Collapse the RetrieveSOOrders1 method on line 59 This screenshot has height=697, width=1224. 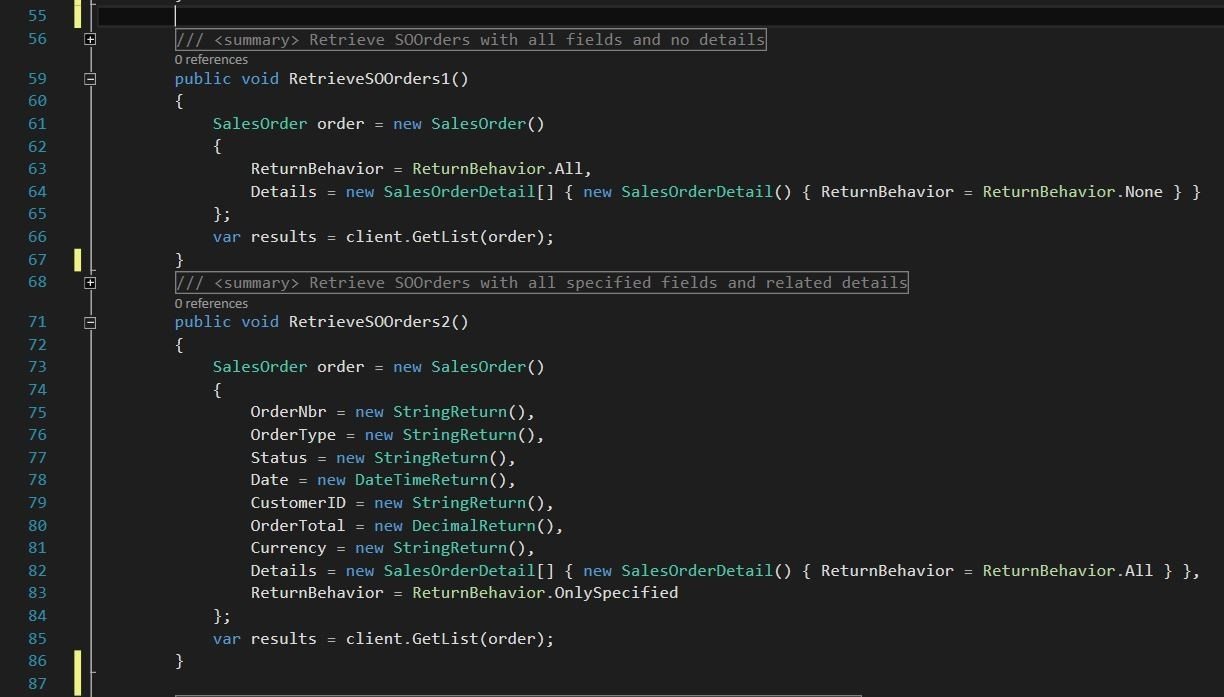tap(90, 78)
